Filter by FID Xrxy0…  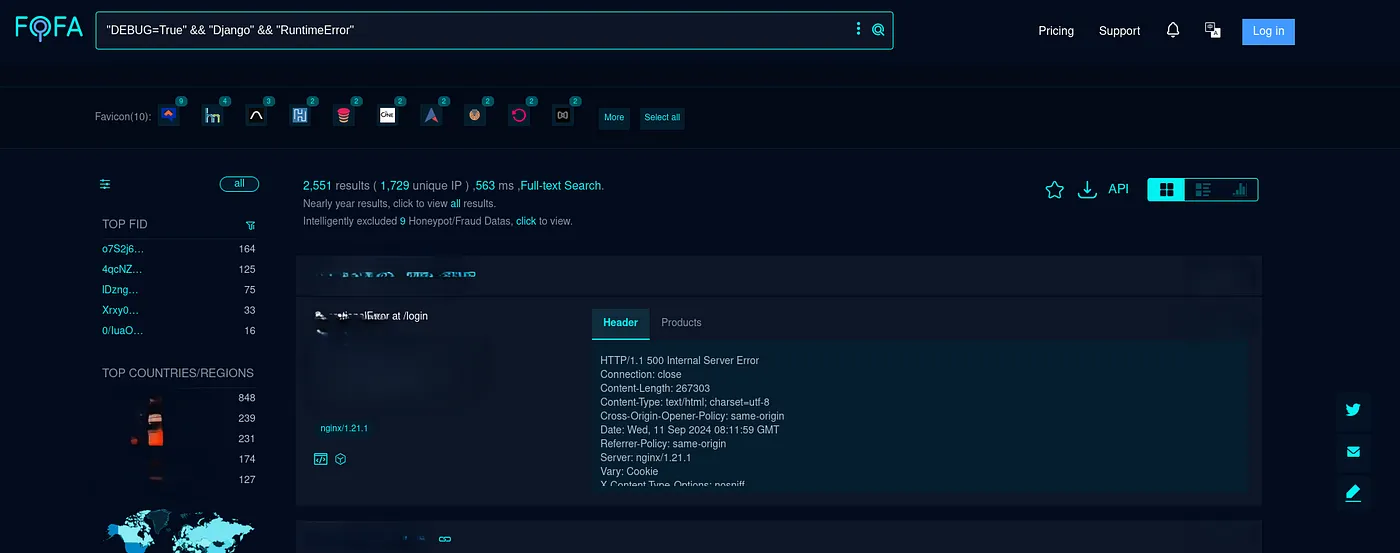pos(120,310)
